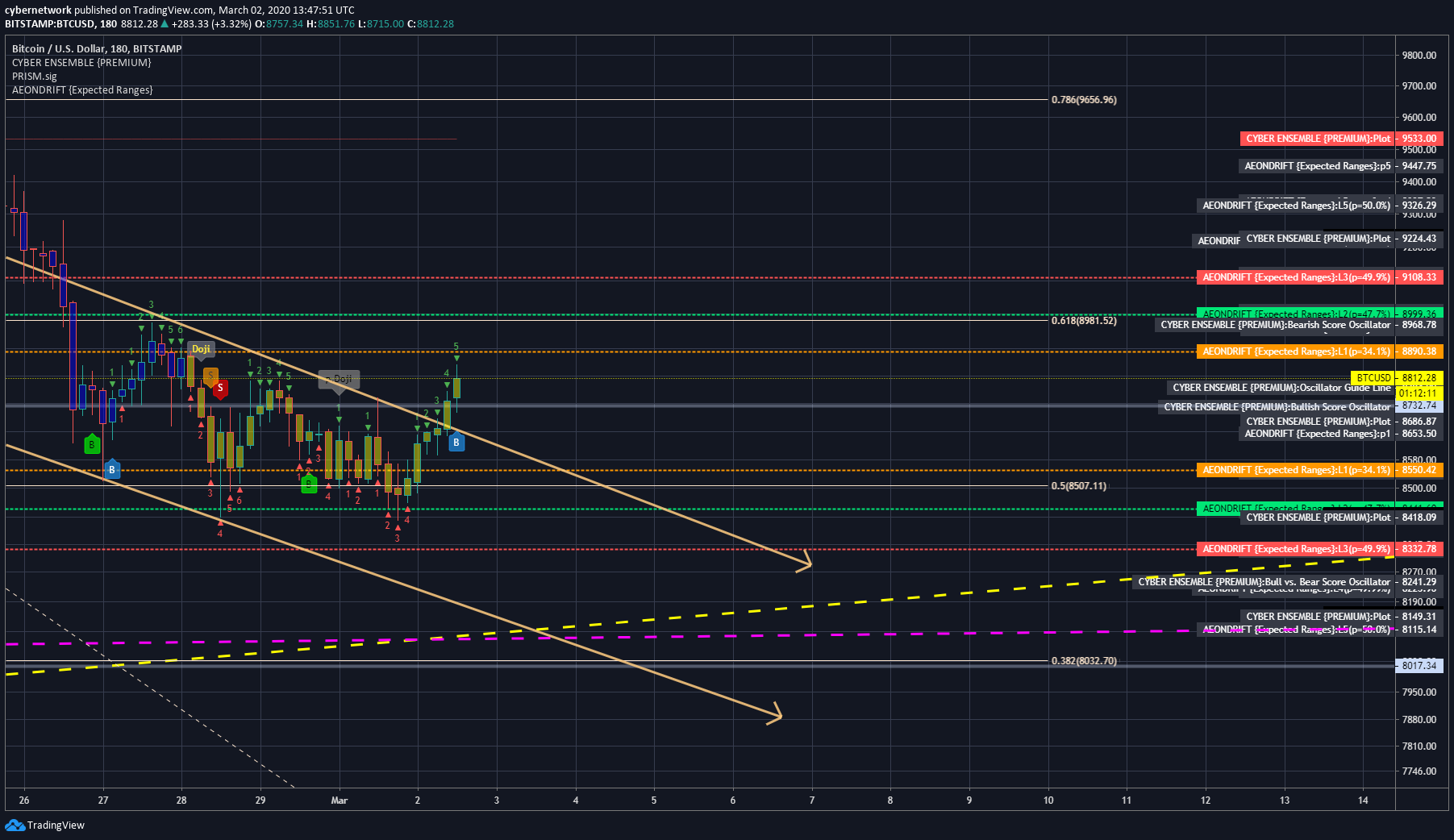Click the Bitcoin / U.S. Dollar, 180, BITSTAMP title

coord(97,49)
